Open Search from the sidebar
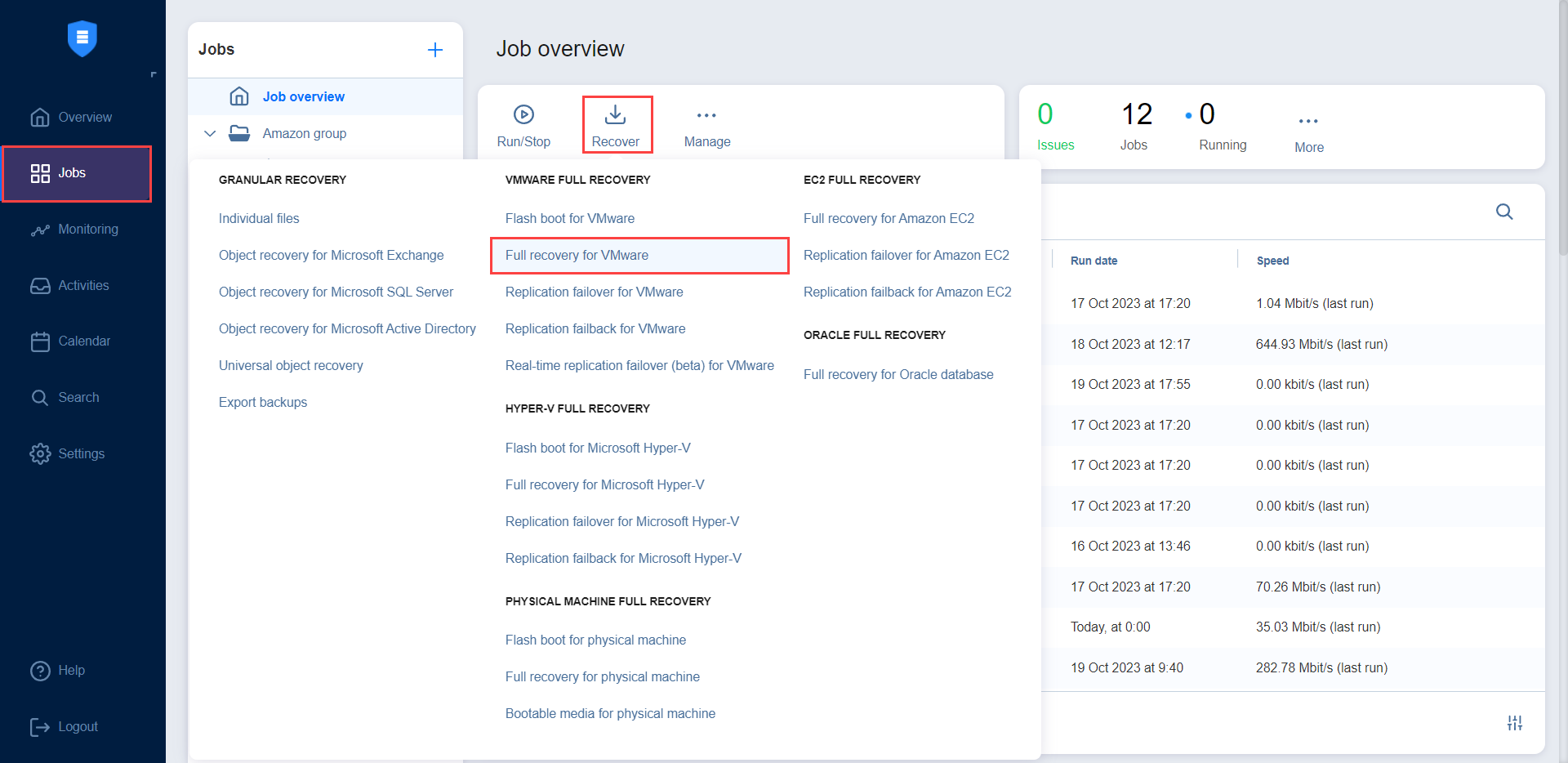 (79, 397)
